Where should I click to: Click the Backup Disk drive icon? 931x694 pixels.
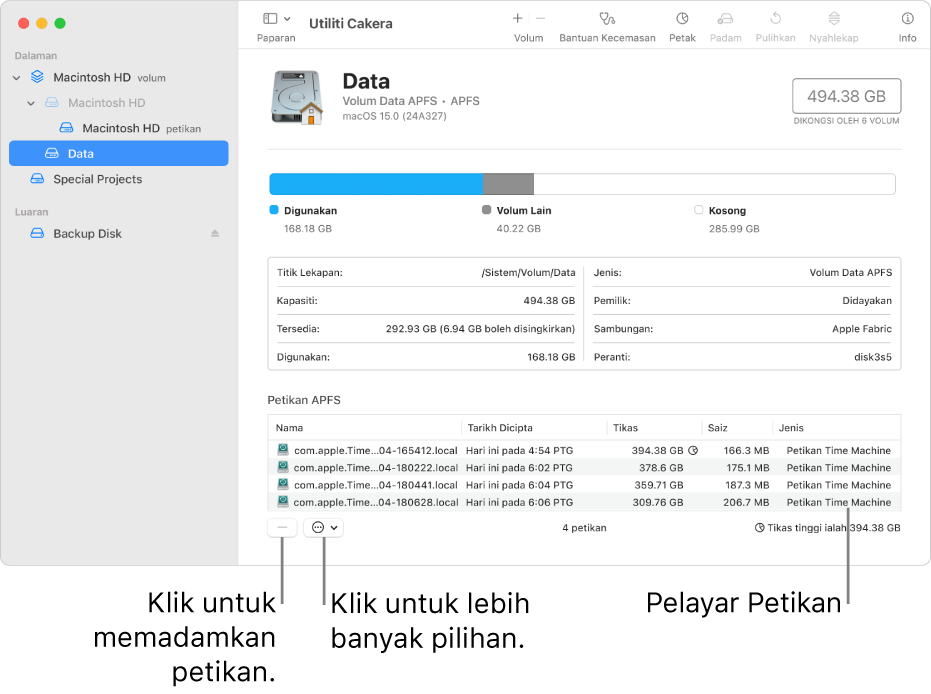[37, 233]
